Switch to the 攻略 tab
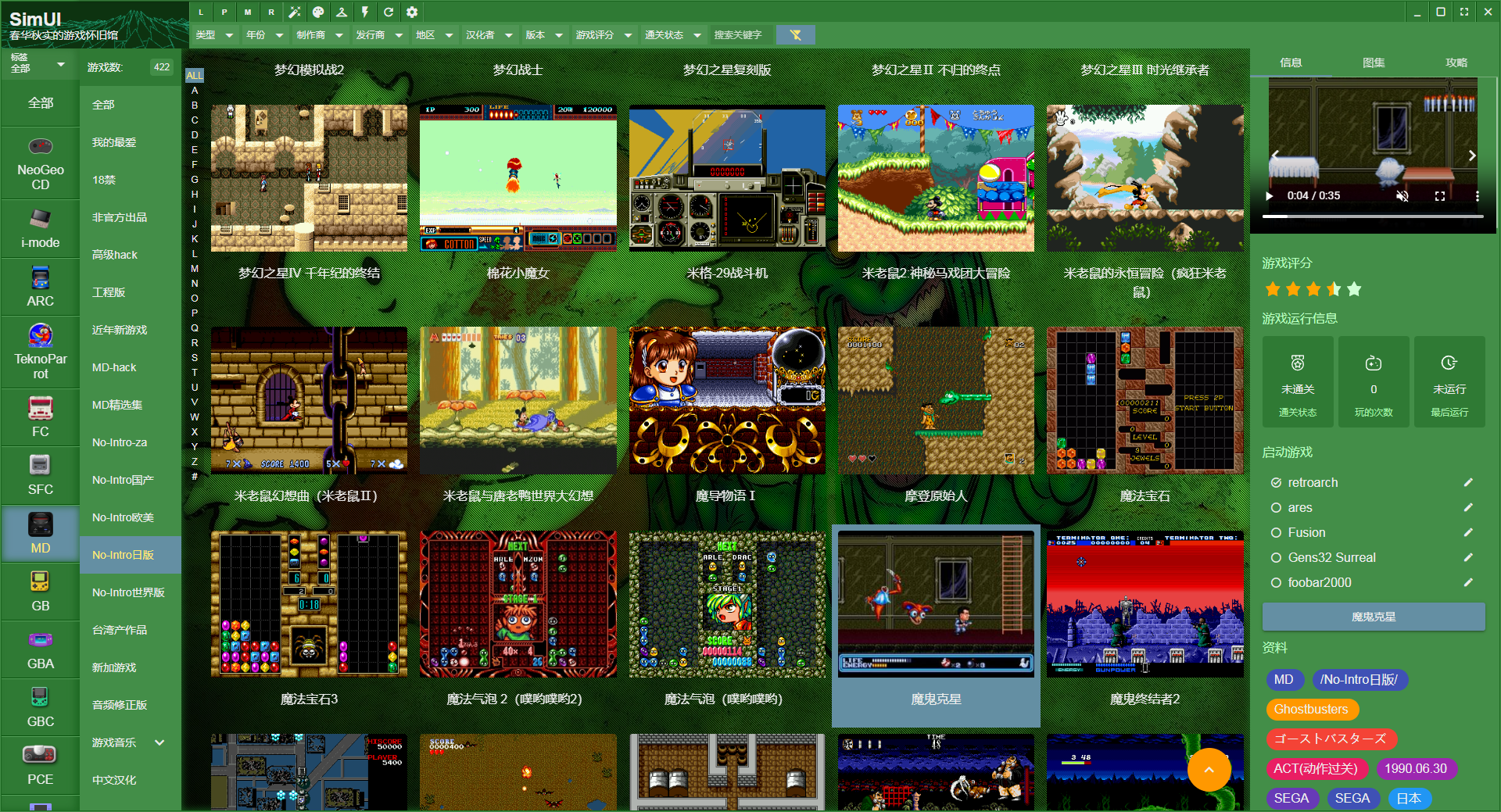Screen dimensions: 1501x812 1456,63
